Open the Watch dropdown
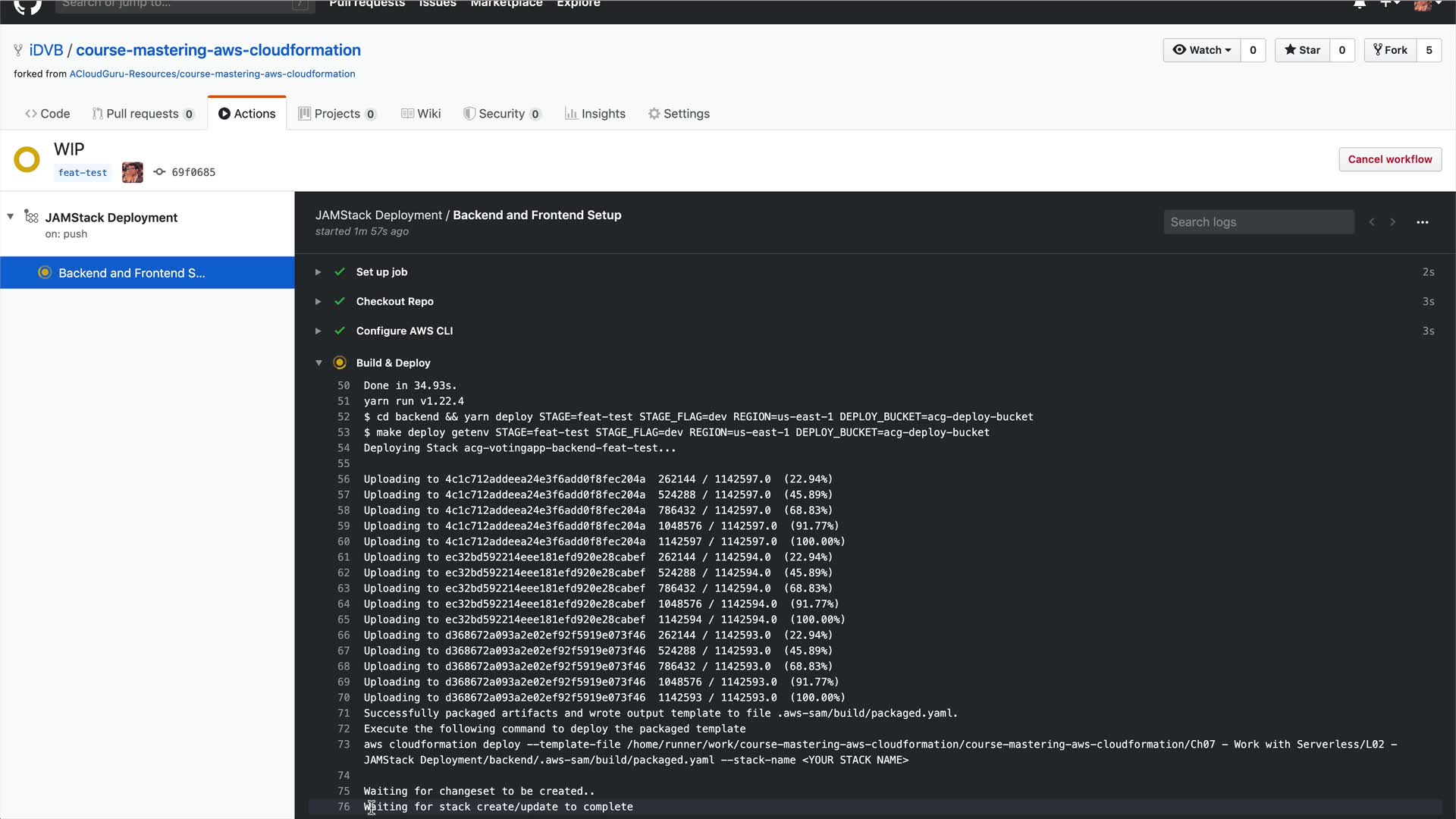The width and height of the screenshot is (1456, 819). coord(1202,50)
